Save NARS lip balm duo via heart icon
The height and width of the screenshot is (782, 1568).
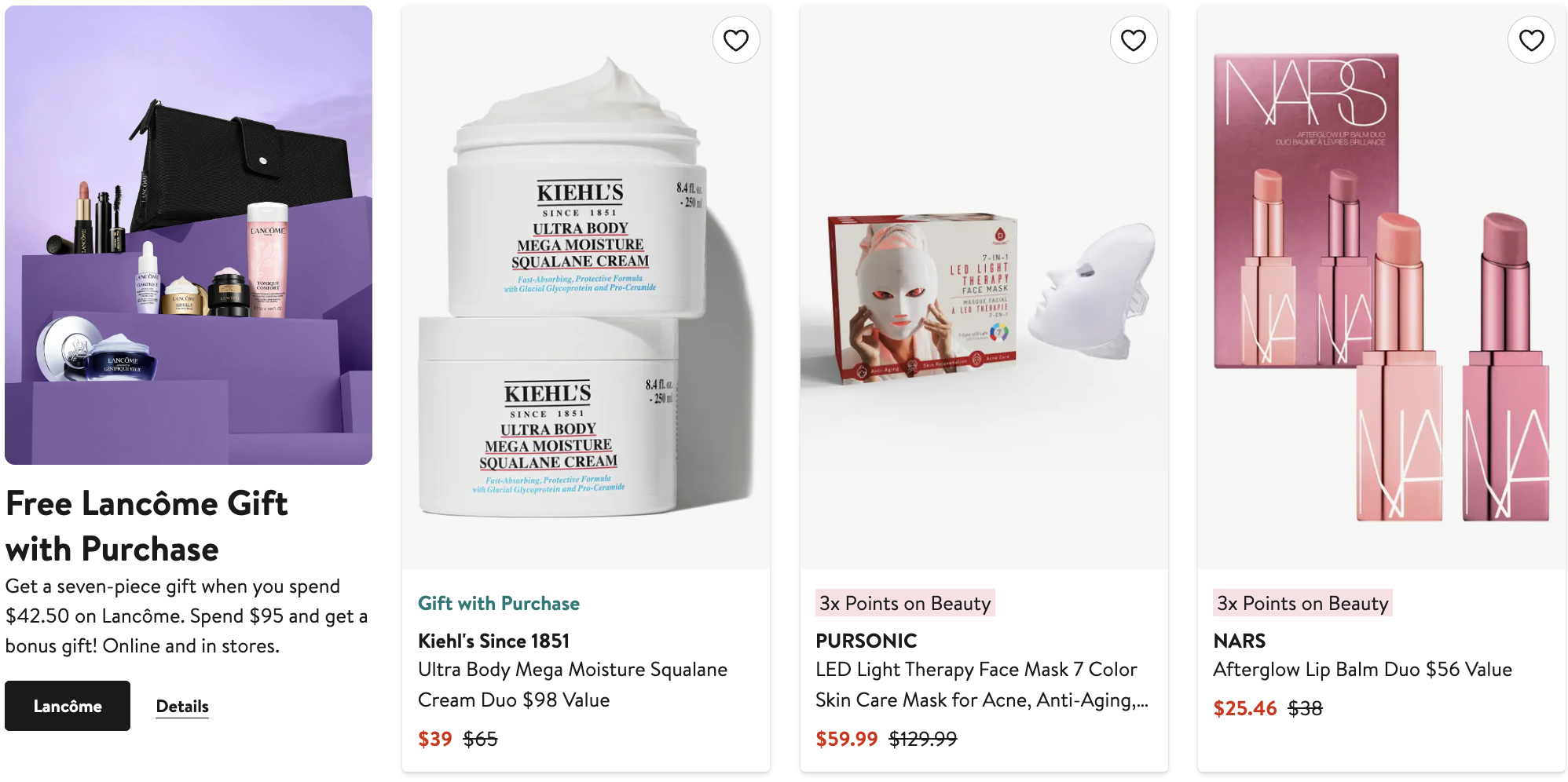1531,40
